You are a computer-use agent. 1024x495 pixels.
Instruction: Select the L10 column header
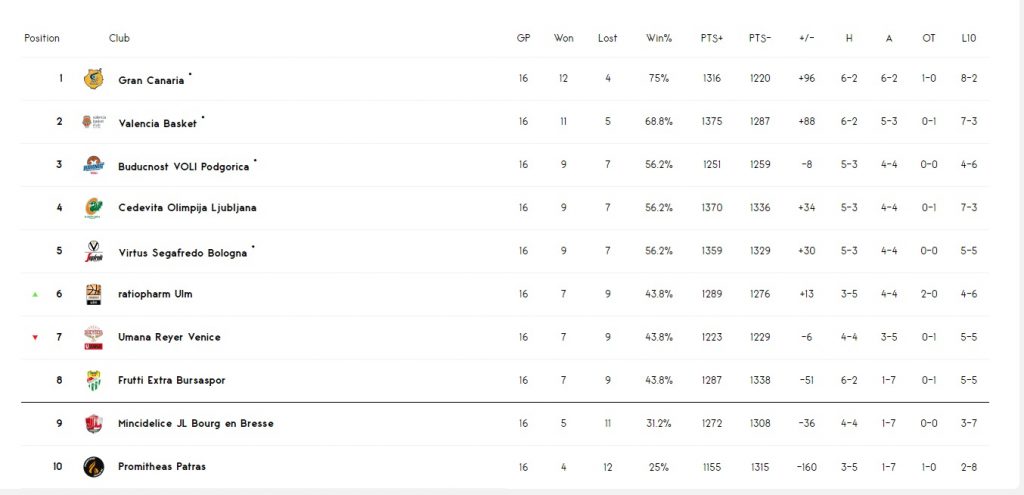[x=968, y=39]
